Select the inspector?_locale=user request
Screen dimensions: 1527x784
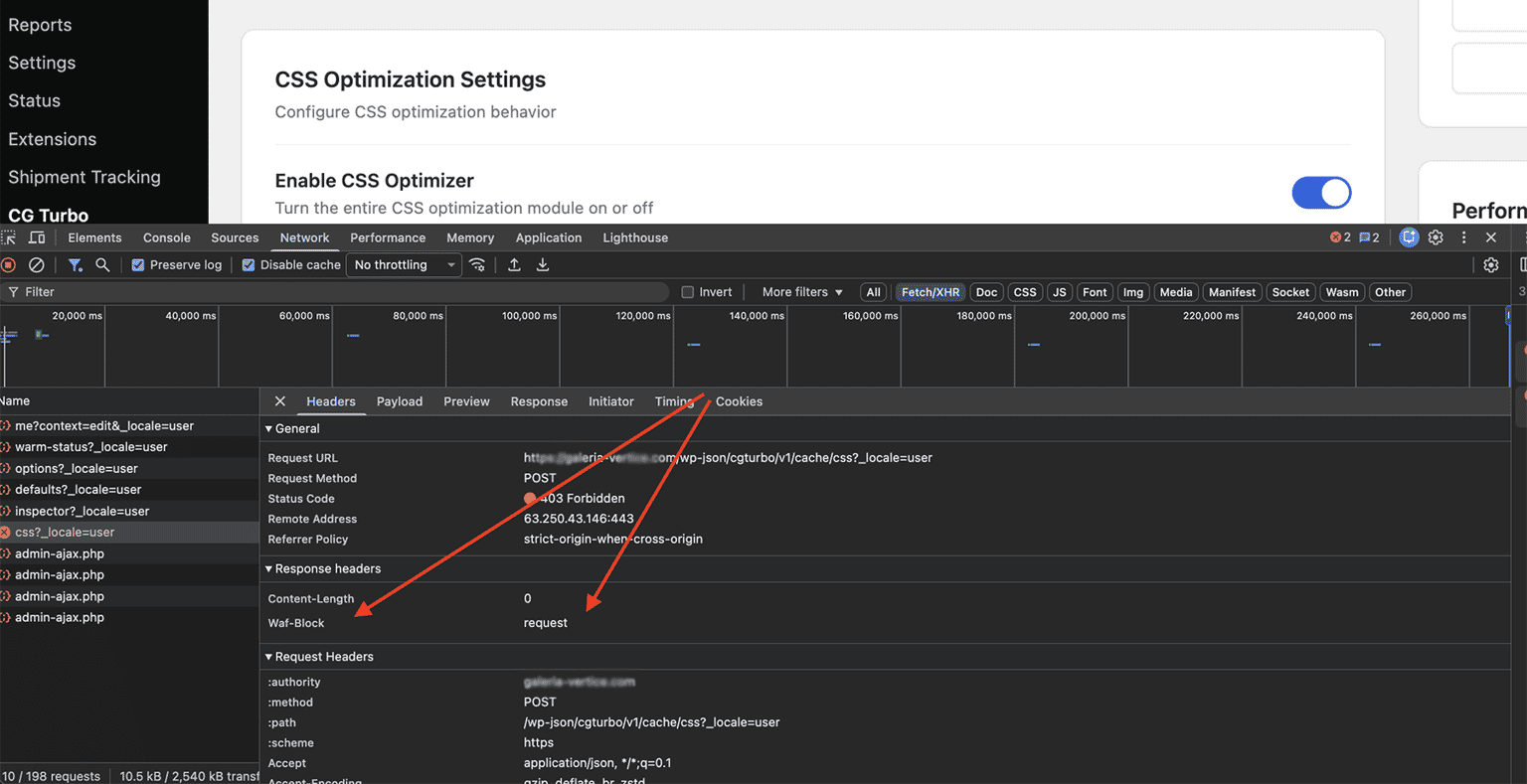click(82, 511)
